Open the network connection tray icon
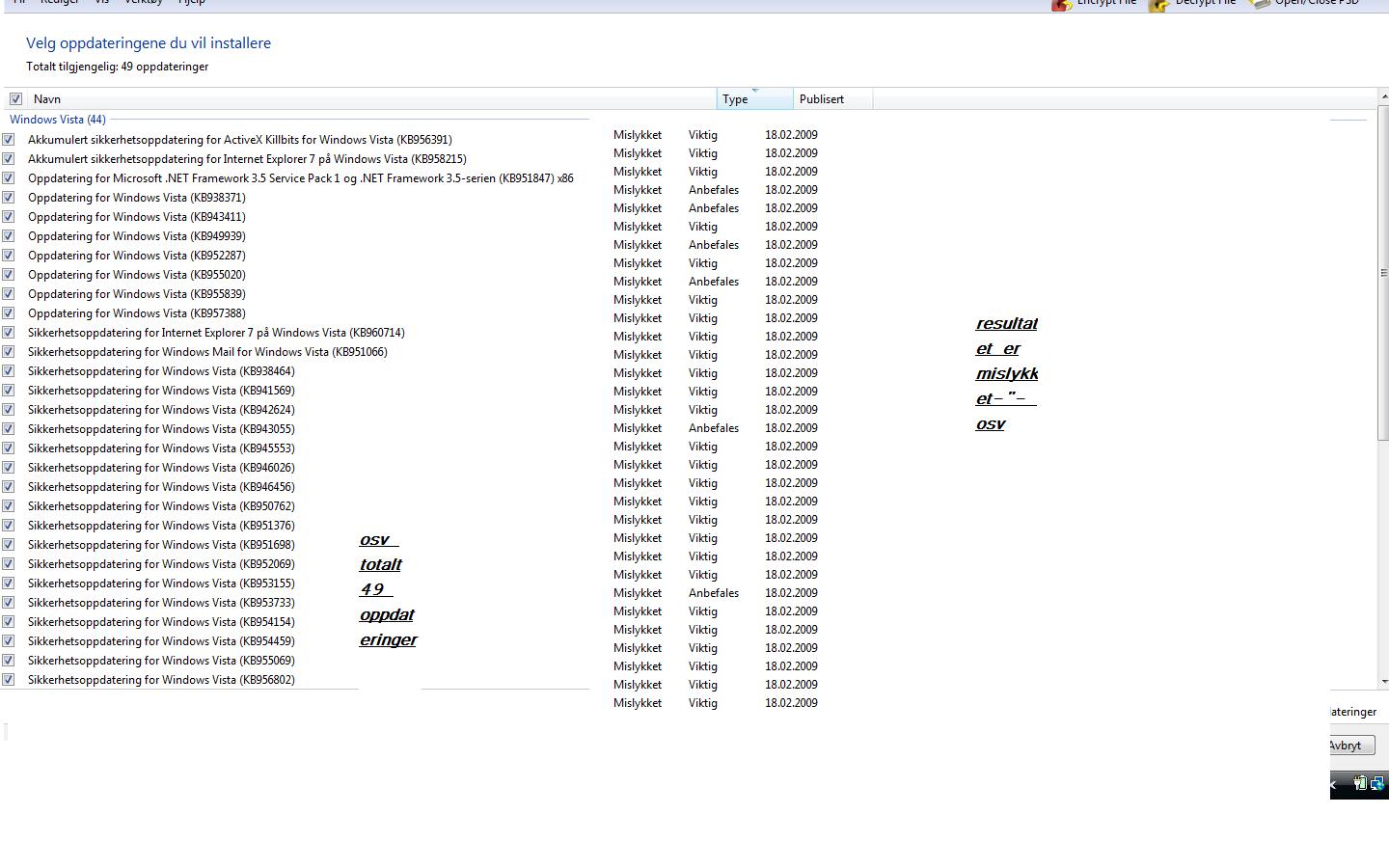Image resolution: width=1389 pixels, height=868 pixels. pos(1377,783)
